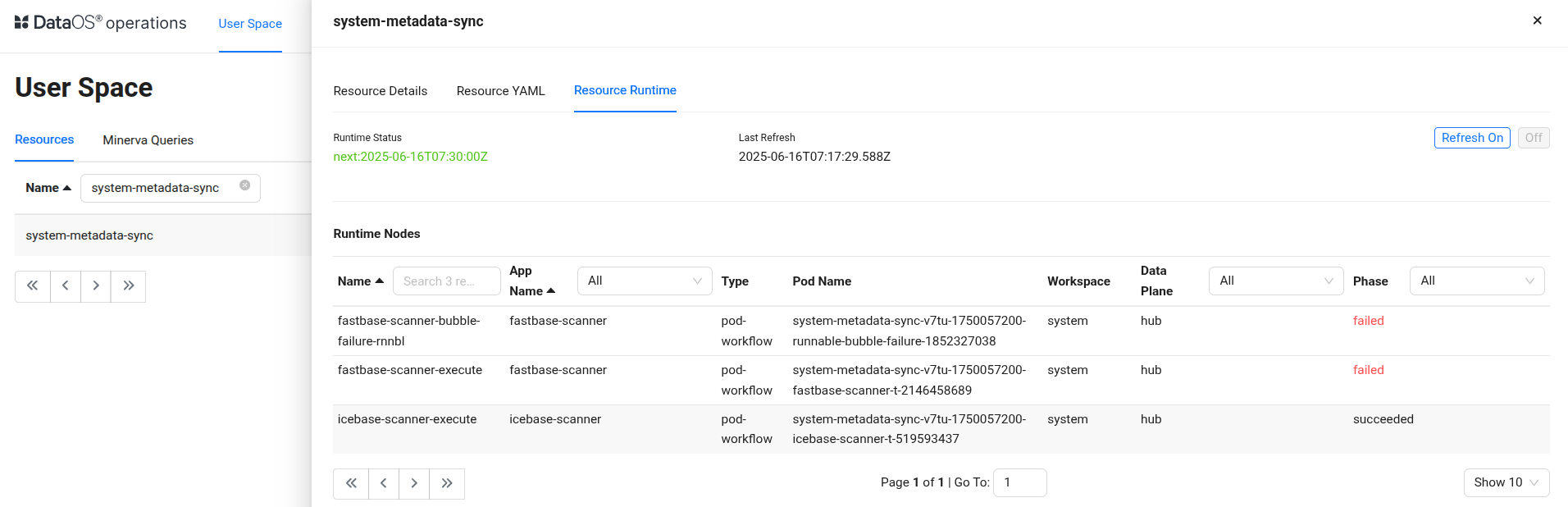
Task: Select the system-metadata-sync resource row
Action: (x=89, y=235)
